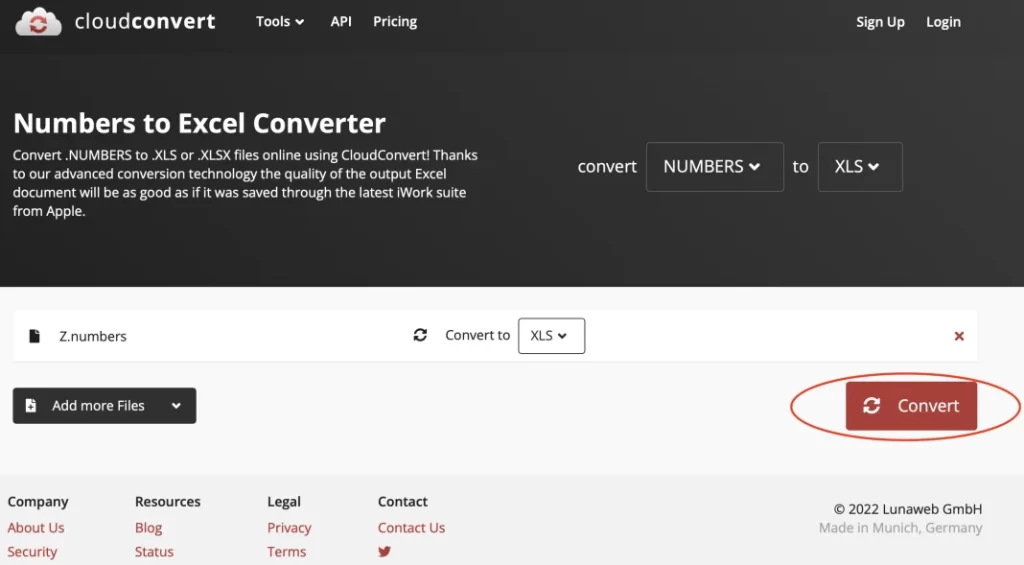Open the Twitter bird icon
Screen dimensions: 1024x565
click(x=384, y=552)
